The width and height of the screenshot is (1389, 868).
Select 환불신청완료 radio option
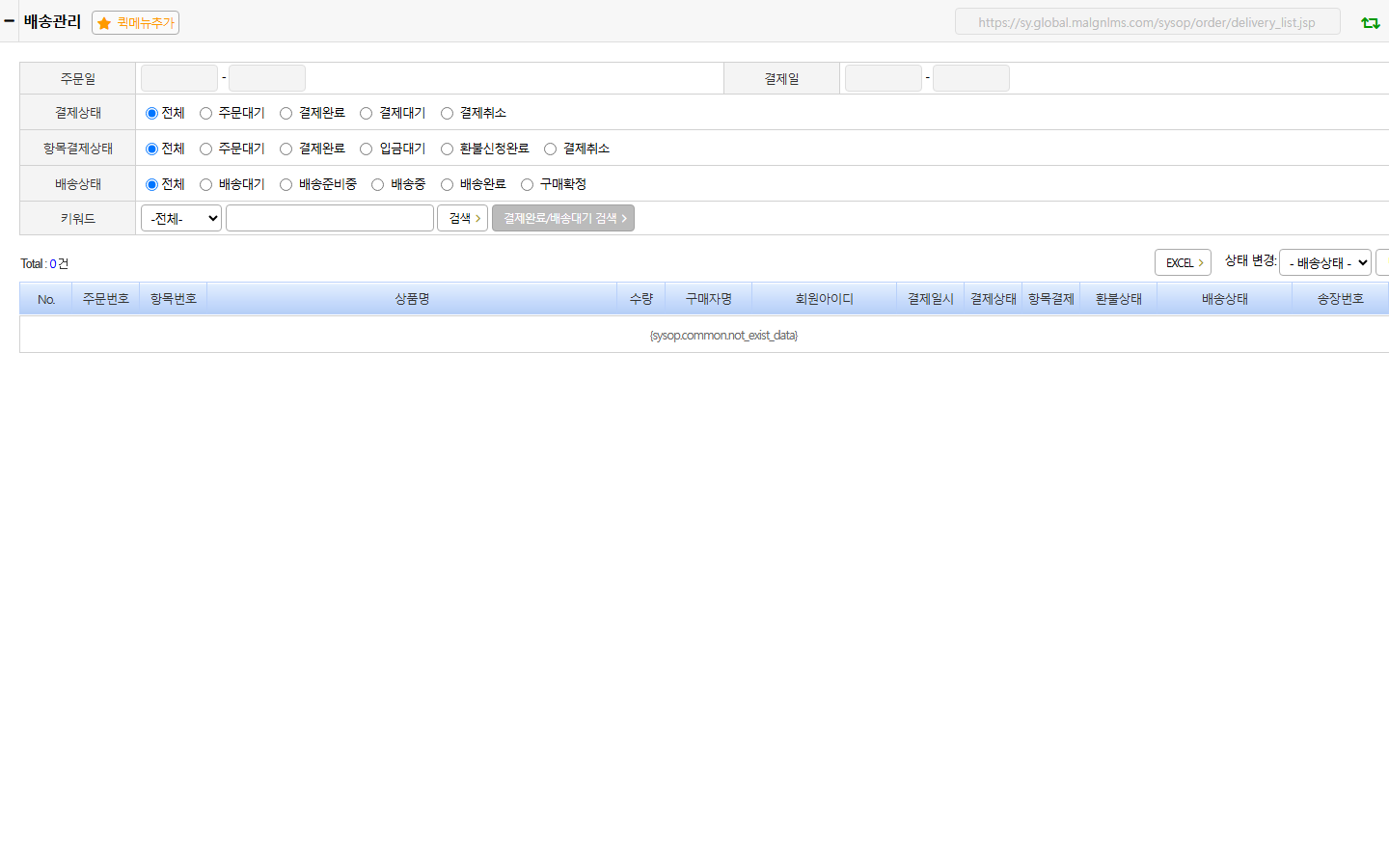pos(447,149)
